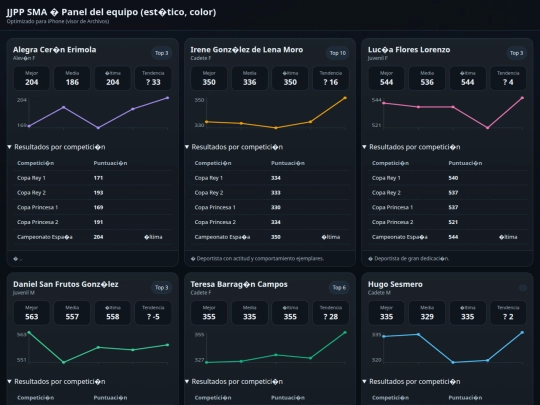The height and width of the screenshot is (405, 540).
Task: Click last point on Hugo's blue line chart
Action: (x=522, y=332)
